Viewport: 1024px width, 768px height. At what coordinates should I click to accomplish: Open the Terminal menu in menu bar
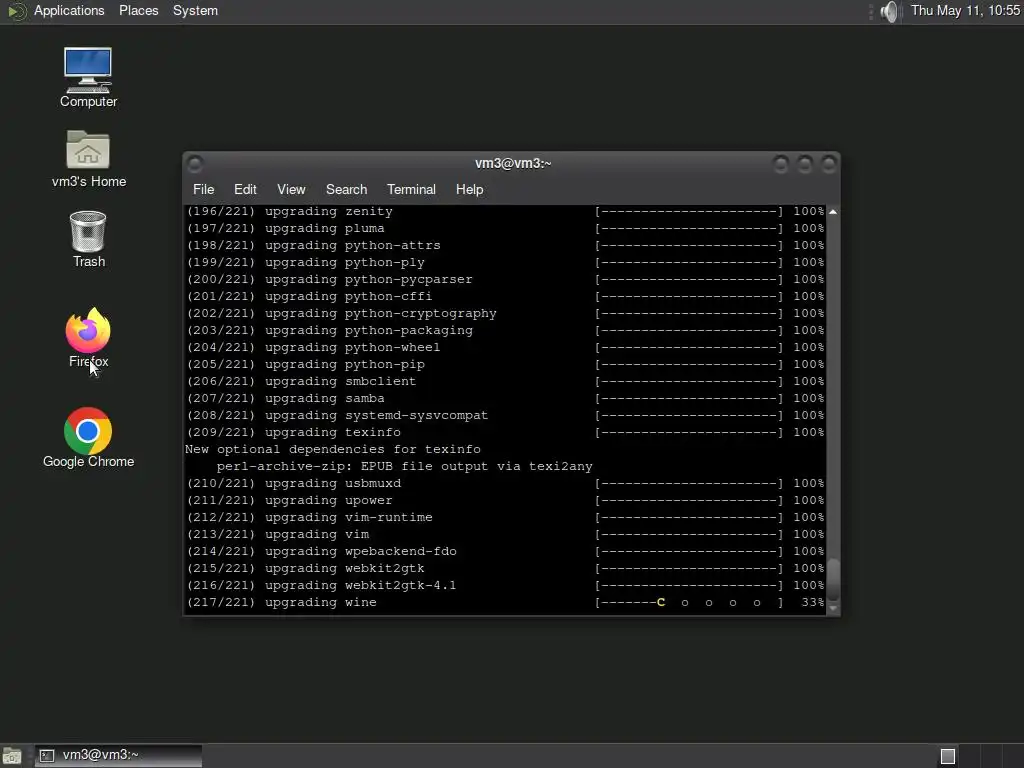click(x=411, y=189)
